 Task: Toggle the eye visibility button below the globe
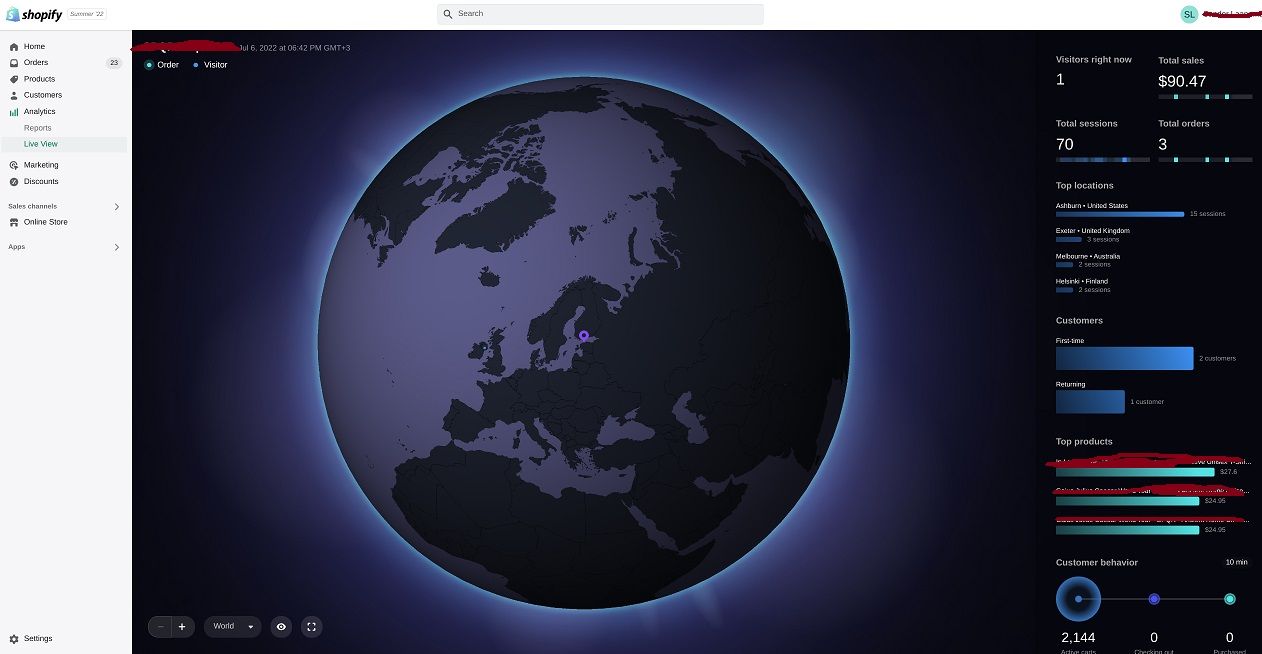tap(281, 627)
